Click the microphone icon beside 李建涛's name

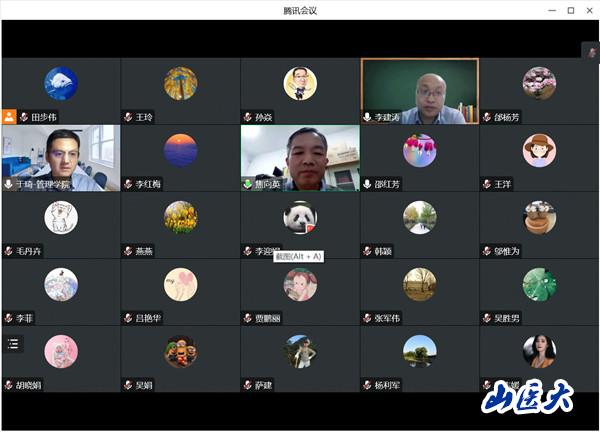click(x=368, y=117)
